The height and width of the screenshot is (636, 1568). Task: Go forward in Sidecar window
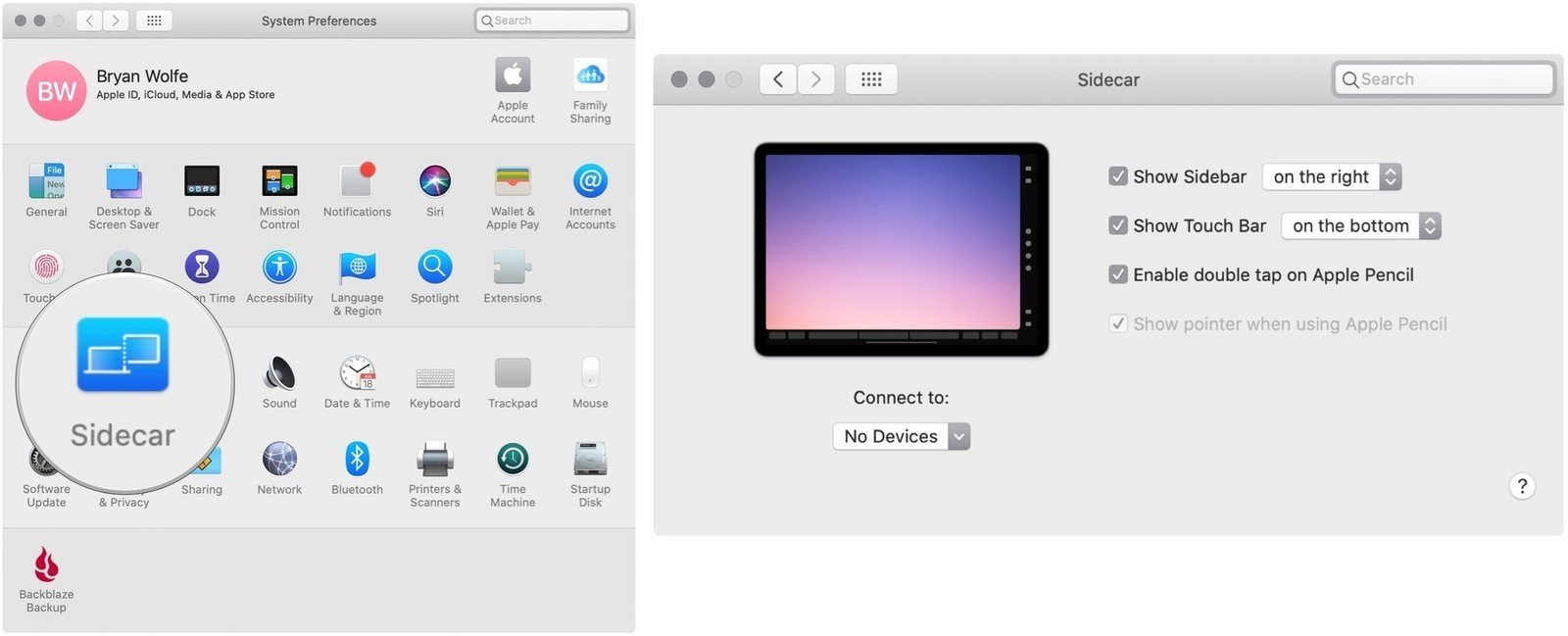coord(815,79)
